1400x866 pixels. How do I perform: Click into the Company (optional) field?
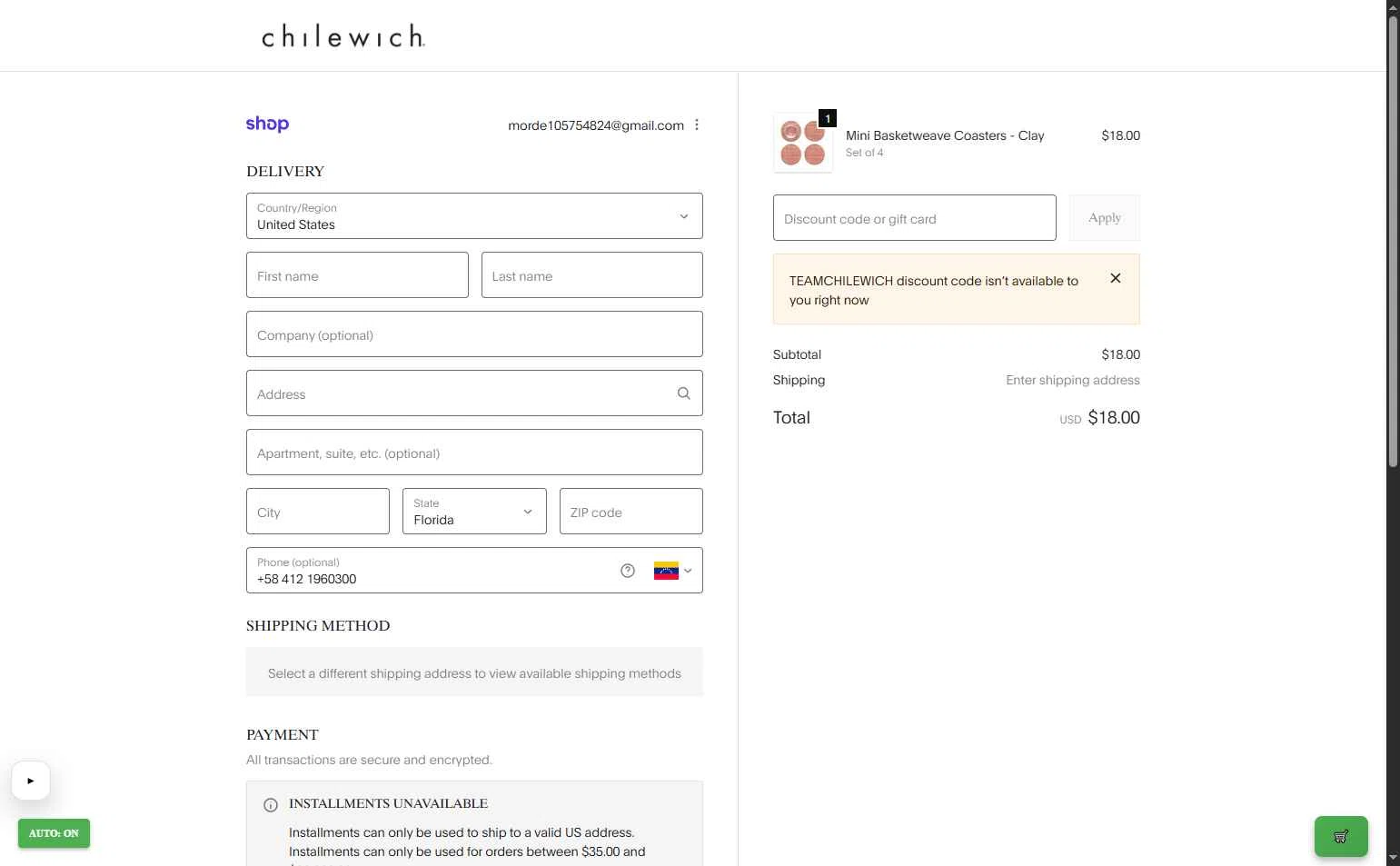(474, 334)
